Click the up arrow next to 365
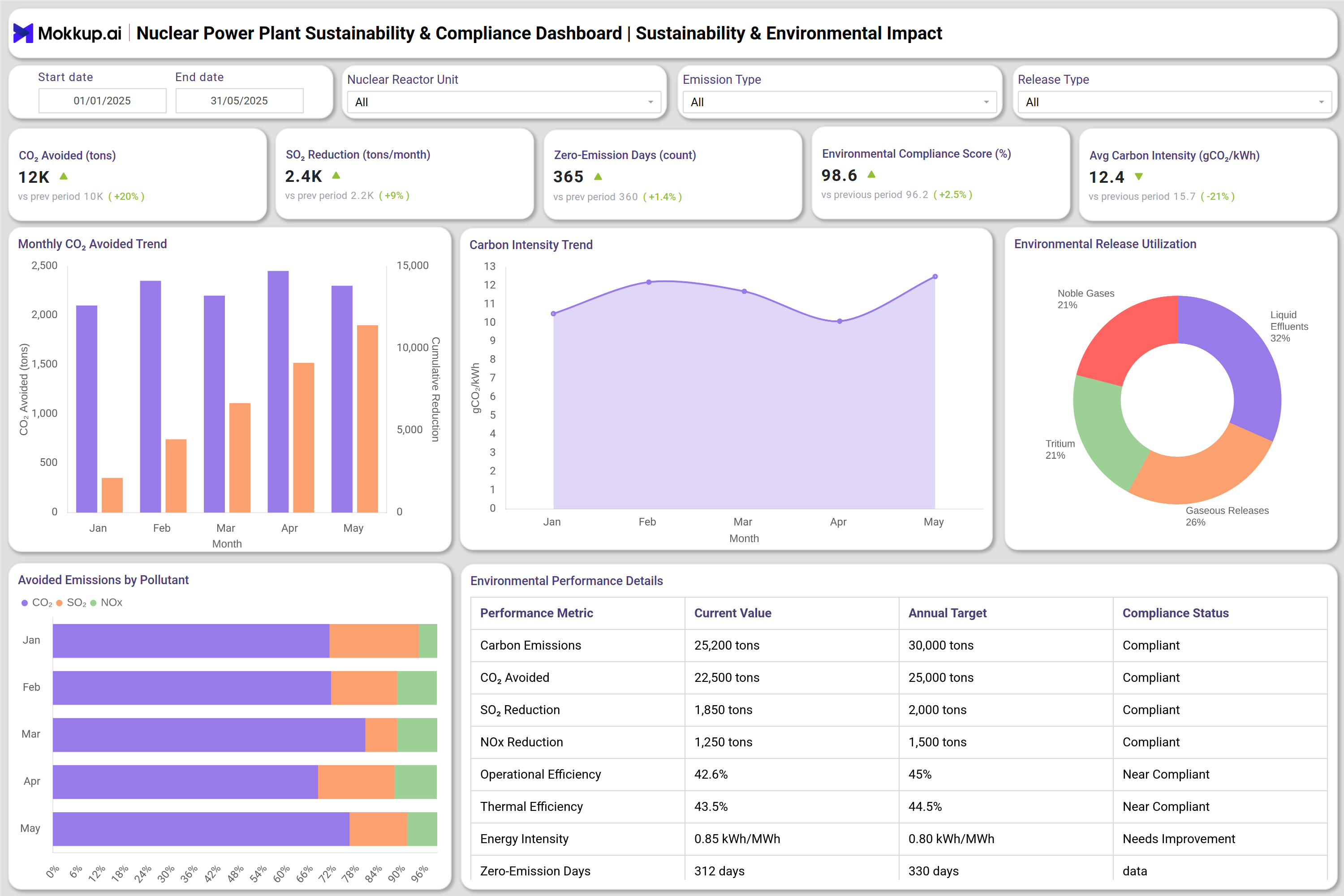Image resolution: width=1344 pixels, height=896 pixels. click(598, 177)
